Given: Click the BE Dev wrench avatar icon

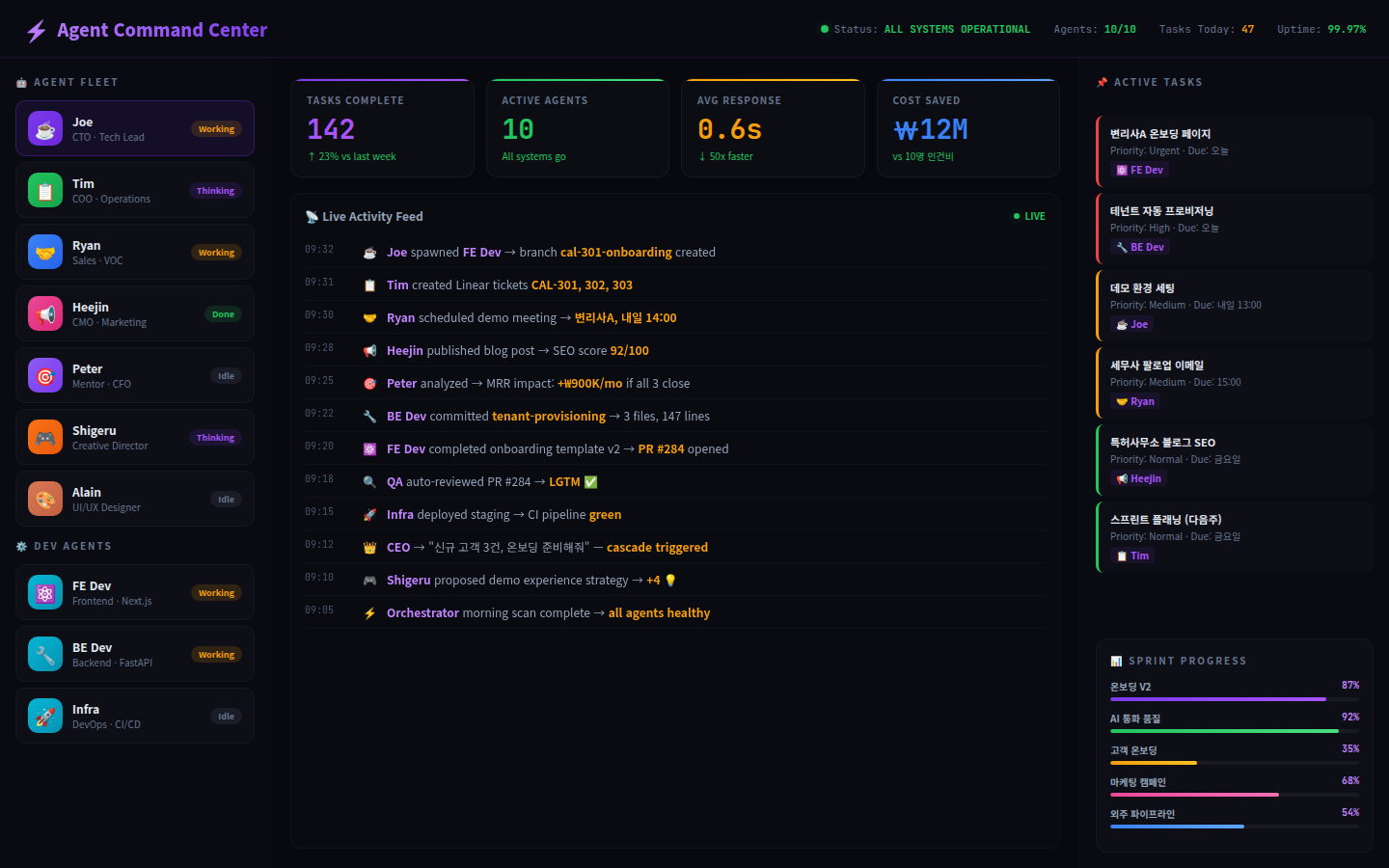Looking at the screenshot, I should [45, 654].
